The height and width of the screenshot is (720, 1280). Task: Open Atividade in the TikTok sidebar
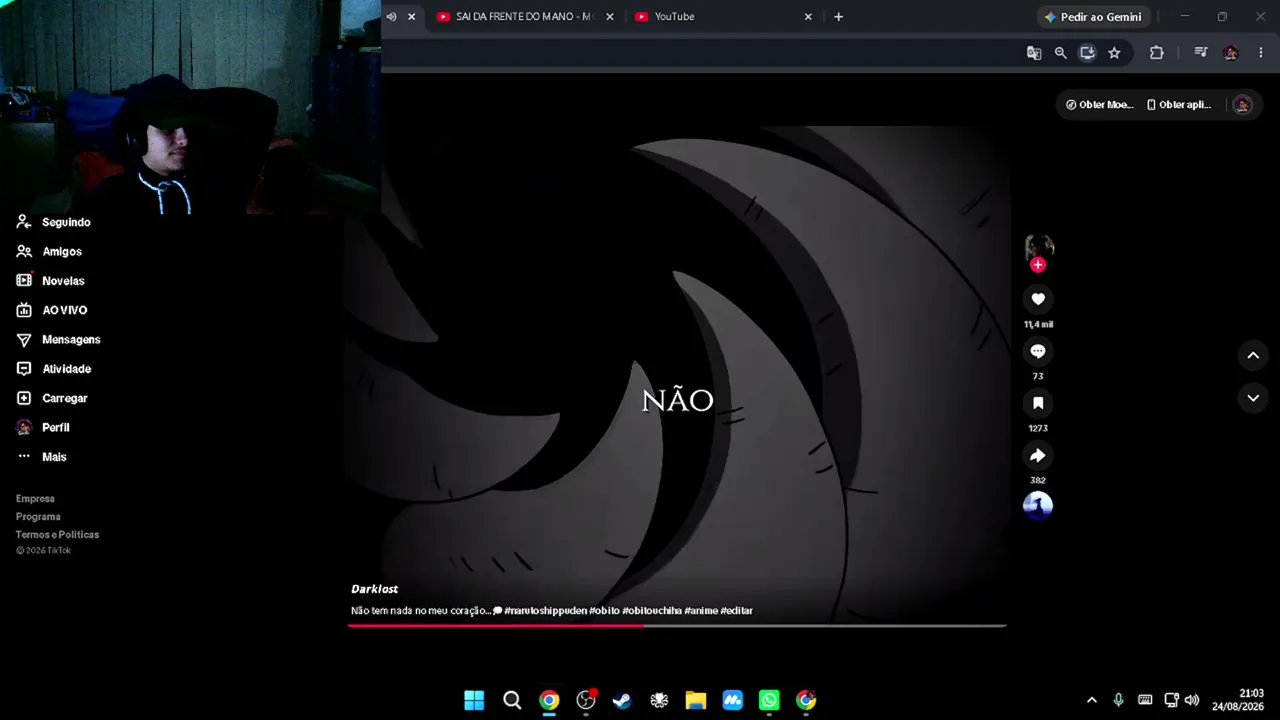click(x=54, y=369)
